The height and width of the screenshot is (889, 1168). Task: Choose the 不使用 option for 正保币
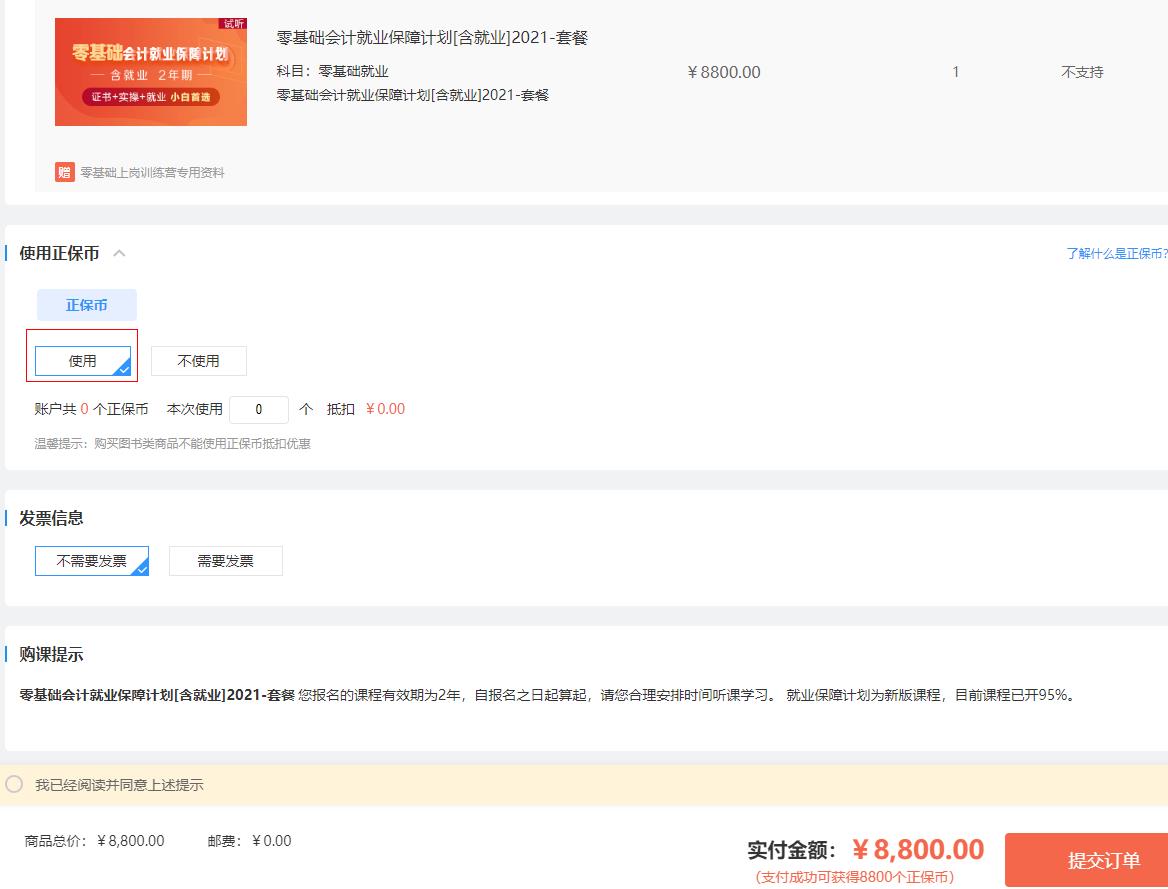(198, 361)
